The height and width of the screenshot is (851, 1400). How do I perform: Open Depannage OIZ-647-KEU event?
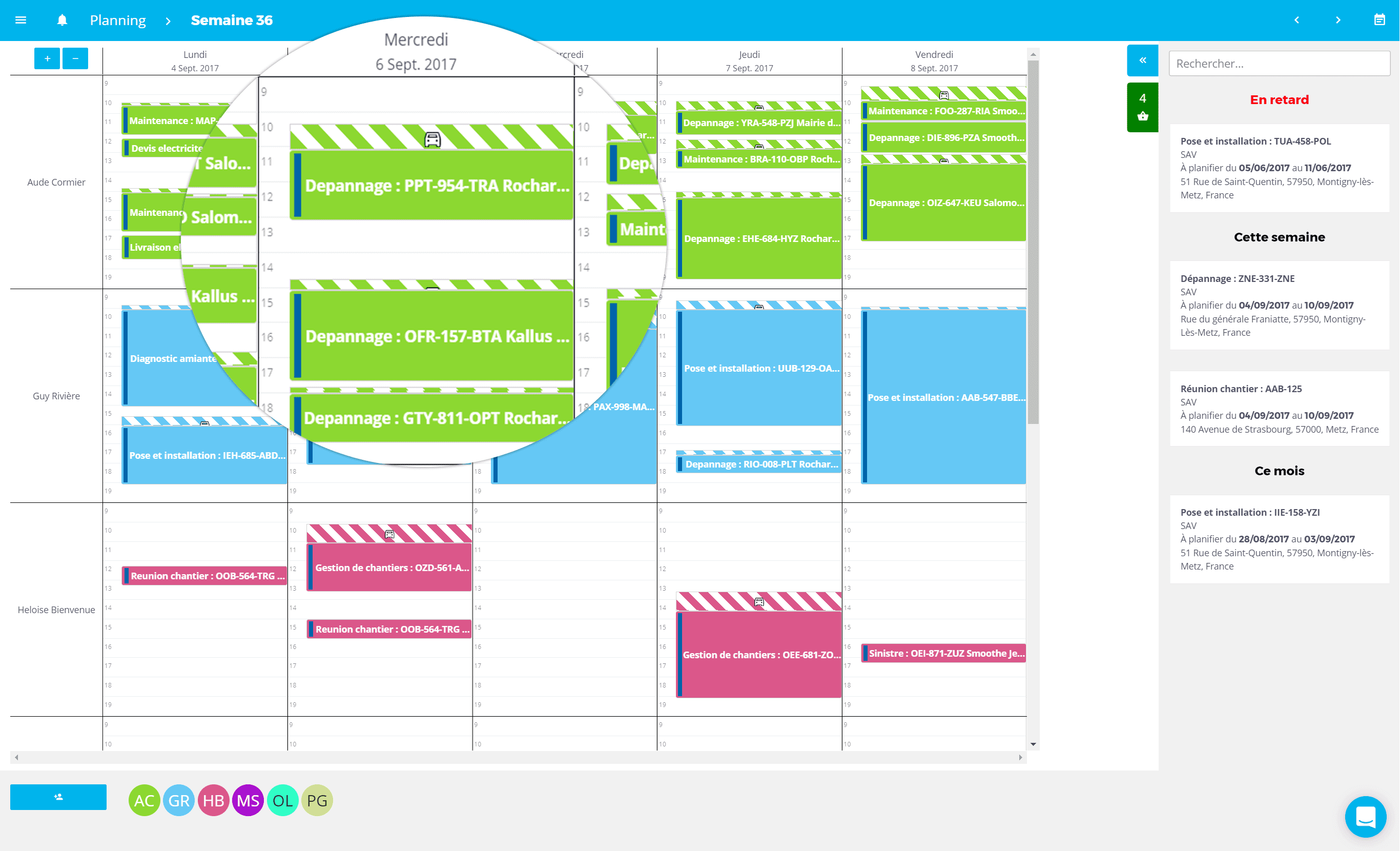click(x=944, y=202)
